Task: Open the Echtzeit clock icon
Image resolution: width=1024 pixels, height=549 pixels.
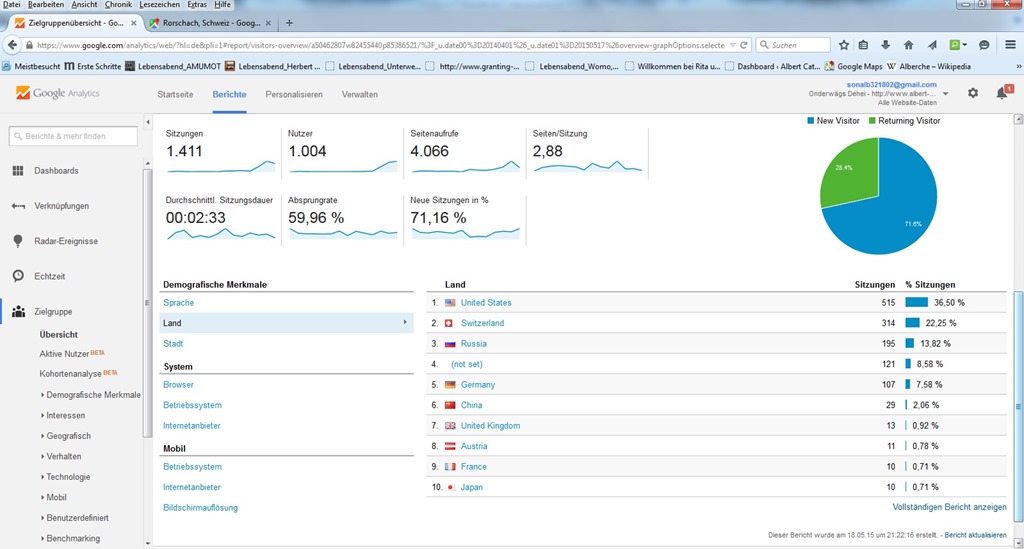Action: [18, 276]
